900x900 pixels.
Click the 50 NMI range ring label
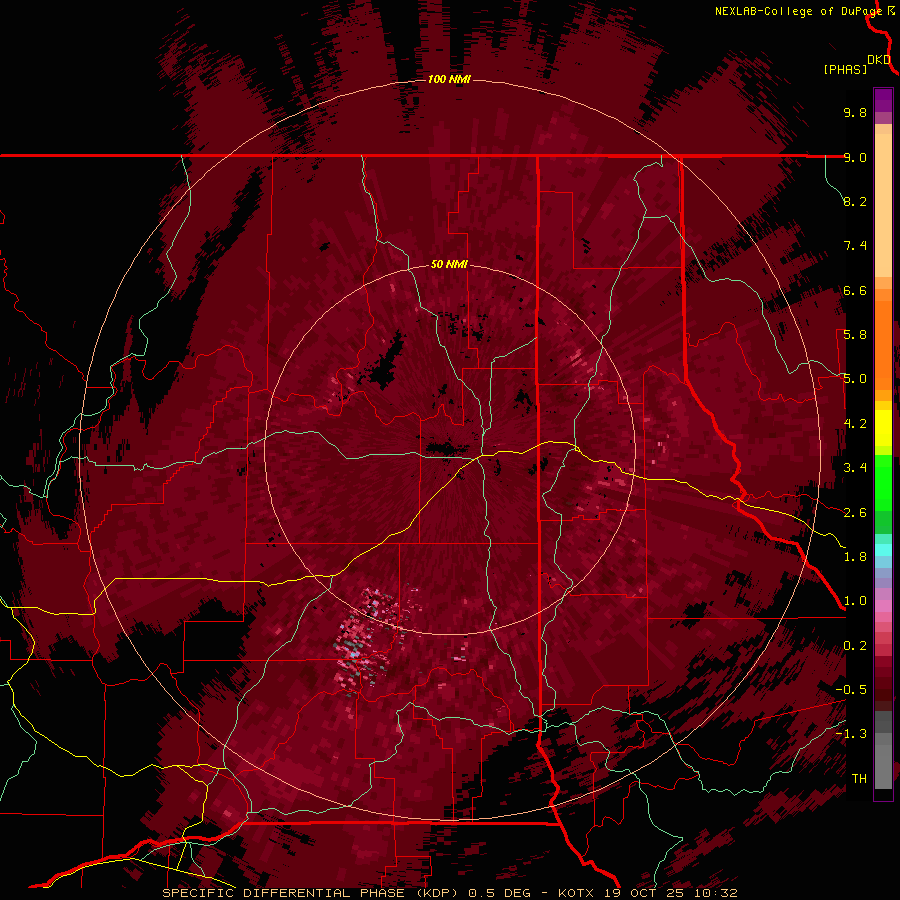449,264
